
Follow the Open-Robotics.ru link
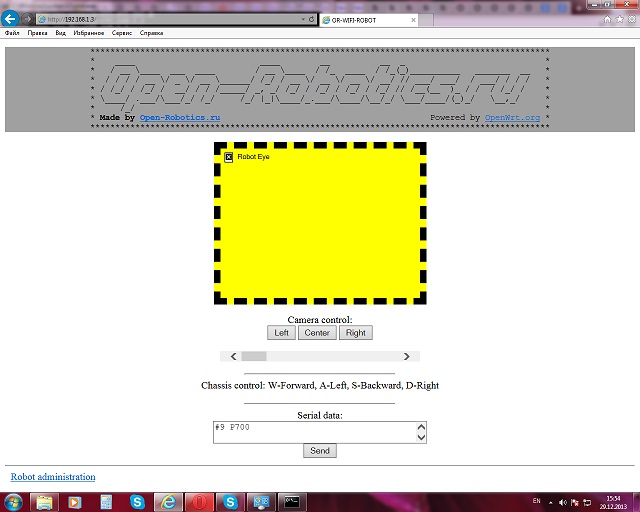[180, 118]
